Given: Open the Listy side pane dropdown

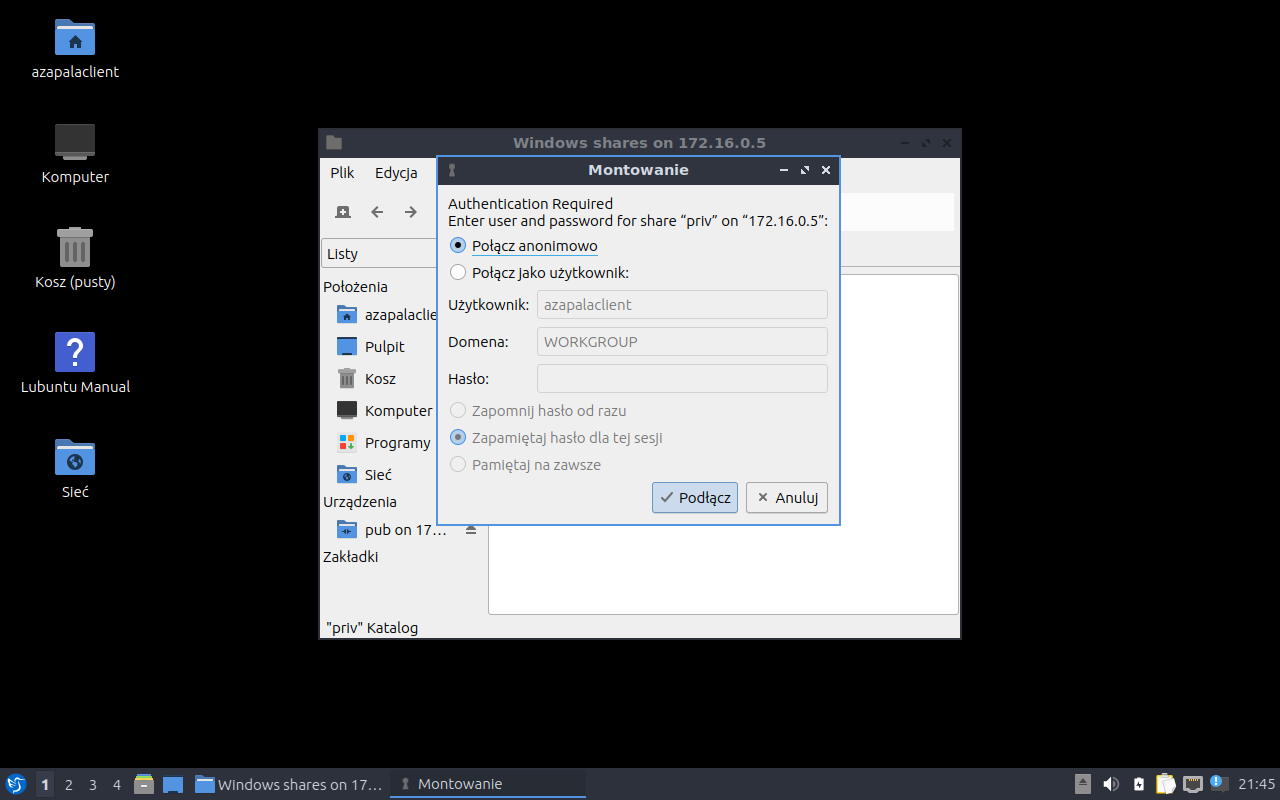Looking at the screenshot, I should [x=380, y=254].
